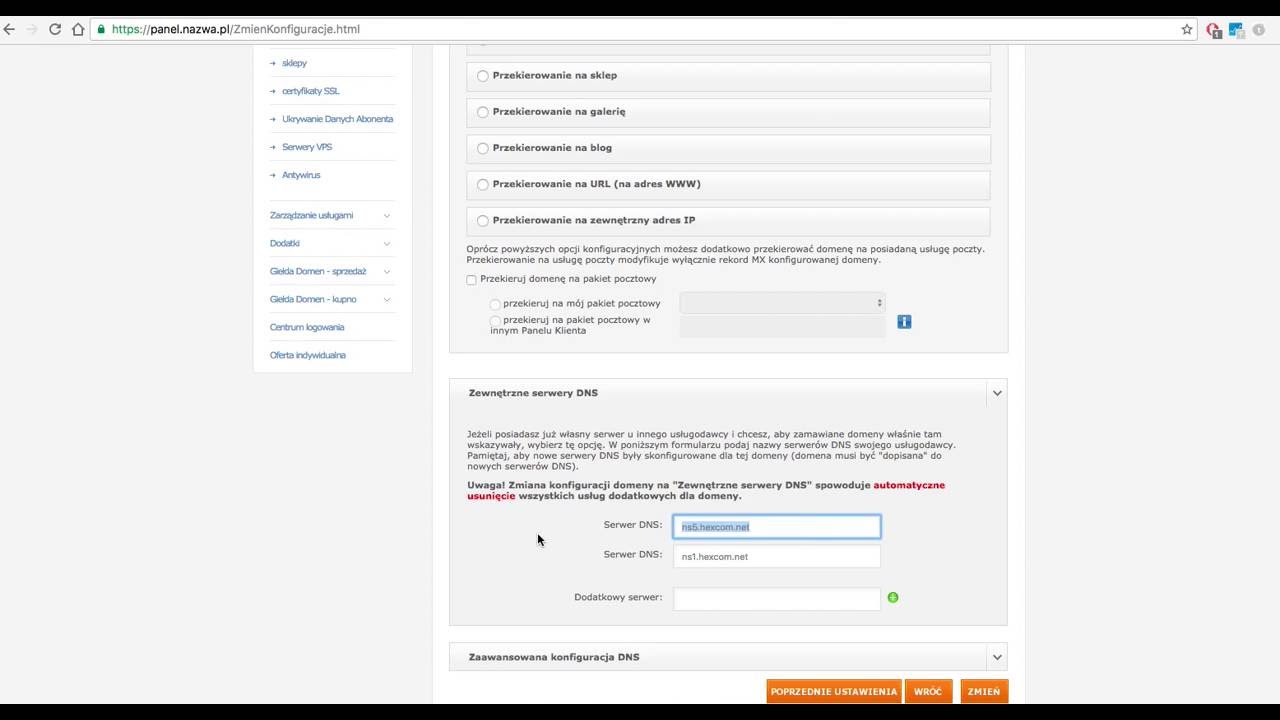Click the second Serwer DNS field

click(776, 556)
